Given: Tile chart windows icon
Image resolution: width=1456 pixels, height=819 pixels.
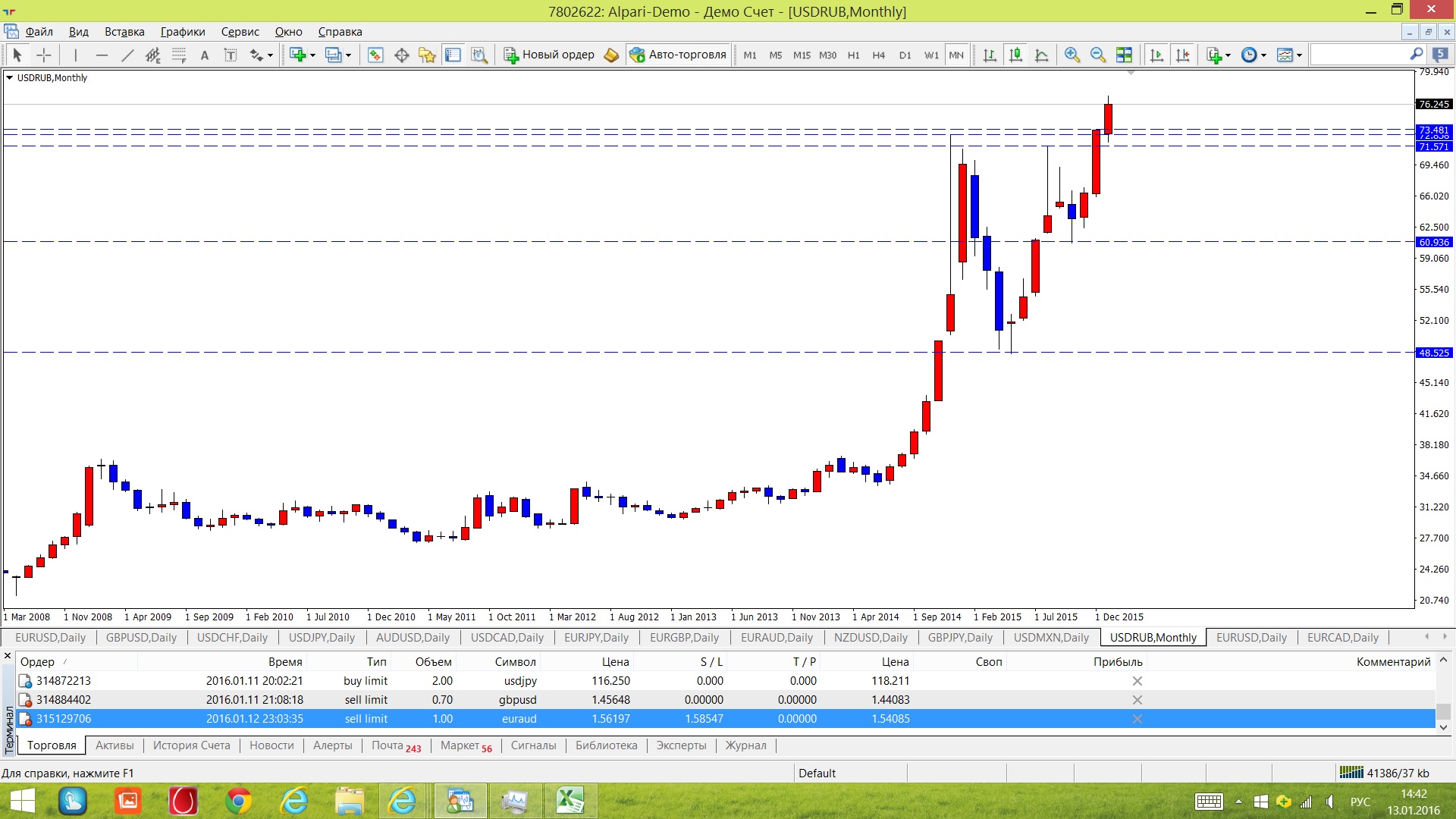Looking at the screenshot, I should (x=1124, y=55).
